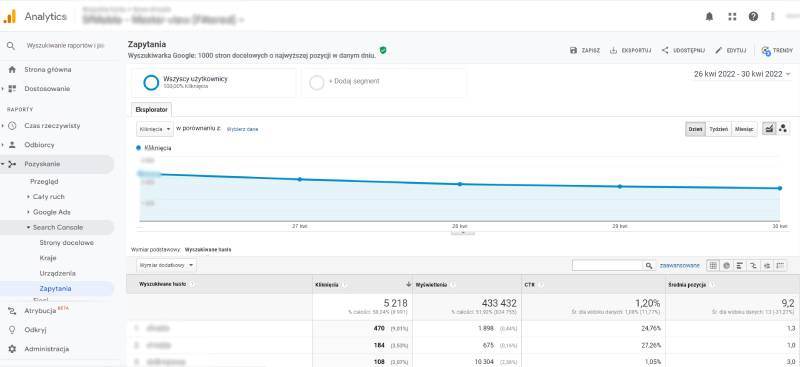Click the Strona główna home icon
Viewport: 800px width, 367px height.
point(12,69)
